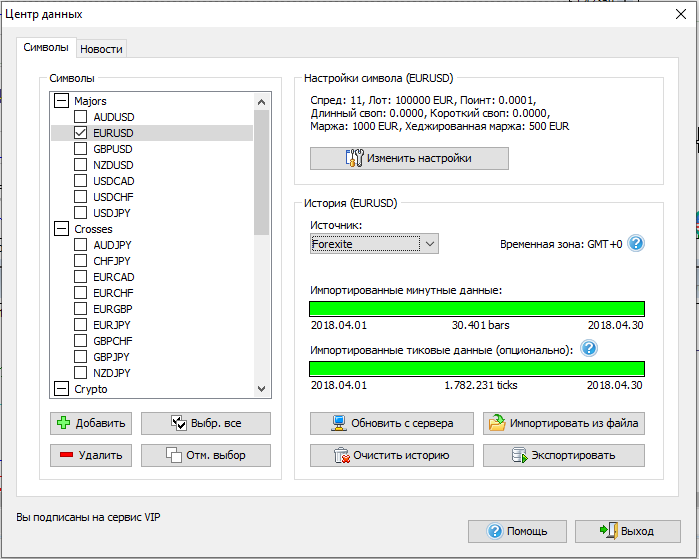Uncheck the EURUSD symbol checkbox

pos(81,133)
